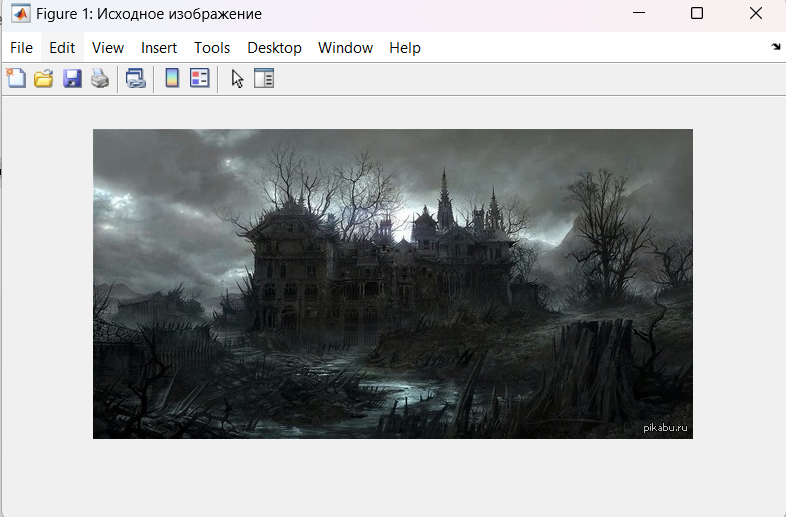This screenshot has height=517, width=786.
Task: Open the Desktop menu
Action: 274,48
